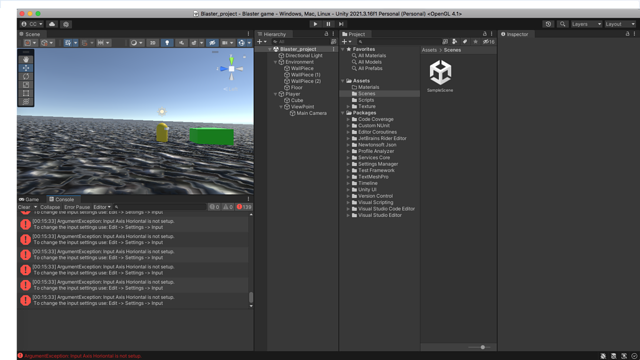Open Hierarchy panel three-dot menu

333,34
